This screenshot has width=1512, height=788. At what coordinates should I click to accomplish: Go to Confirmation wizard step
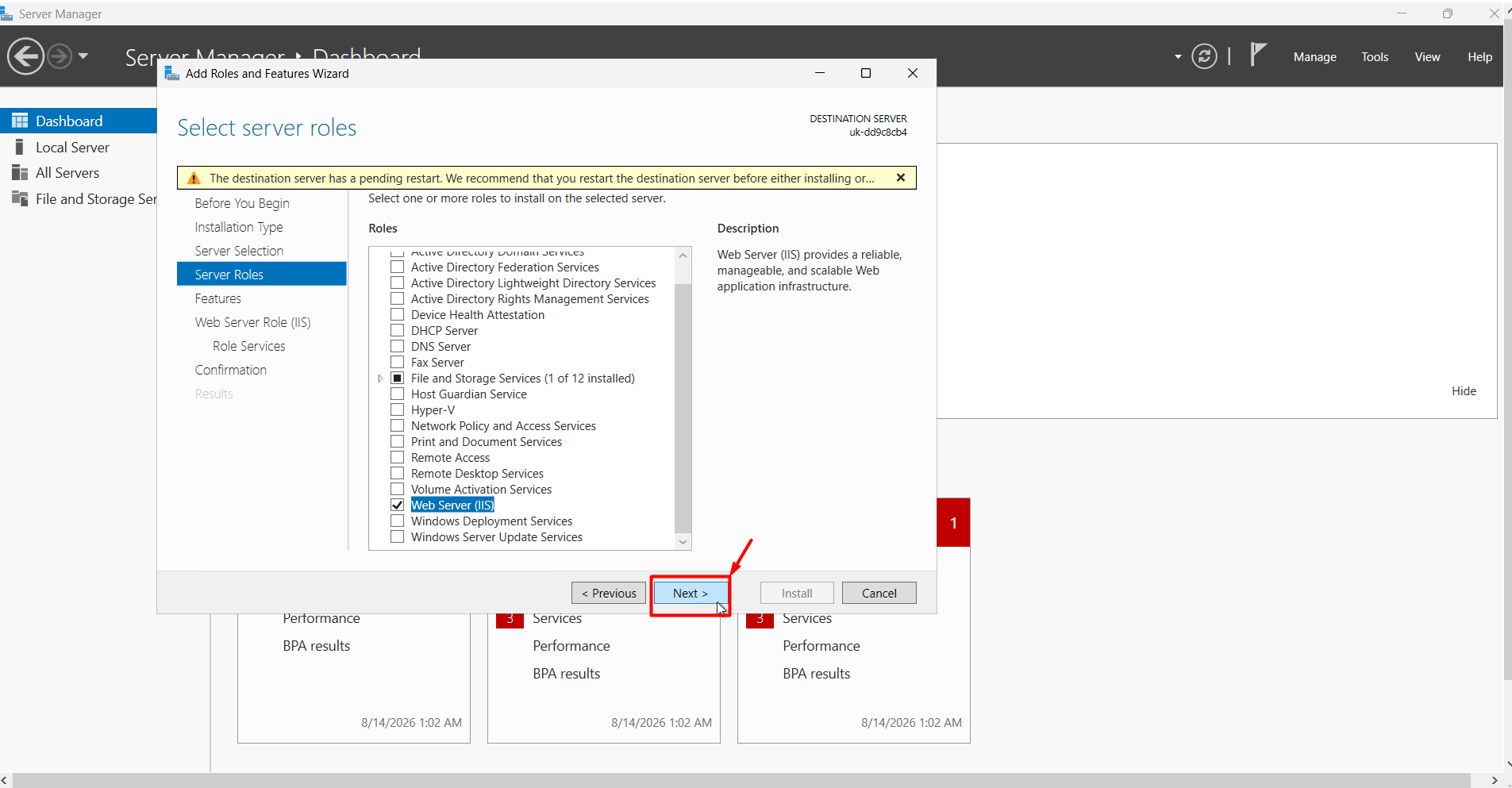point(231,370)
